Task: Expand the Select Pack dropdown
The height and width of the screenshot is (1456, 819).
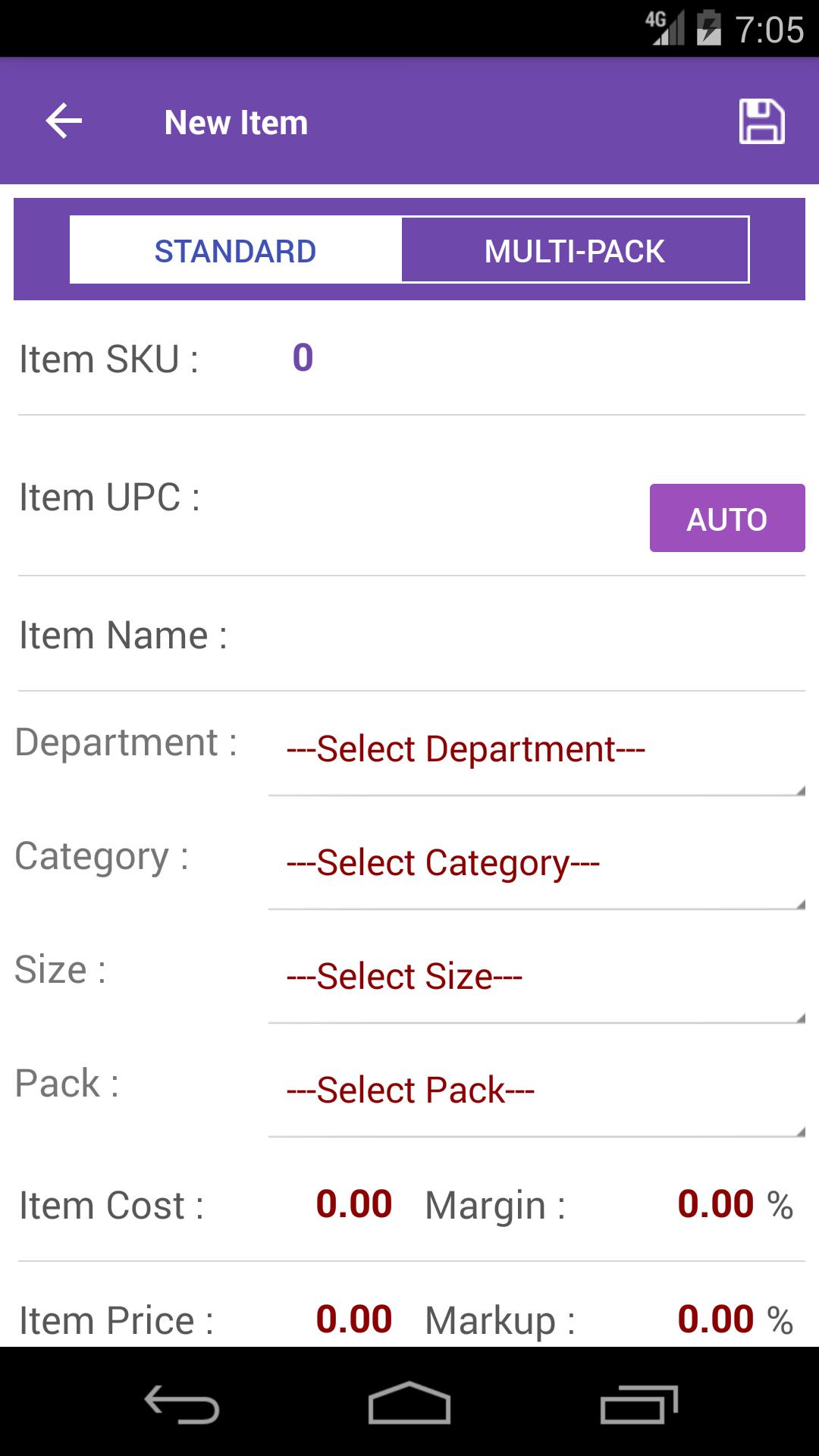Action: click(x=535, y=1092)
